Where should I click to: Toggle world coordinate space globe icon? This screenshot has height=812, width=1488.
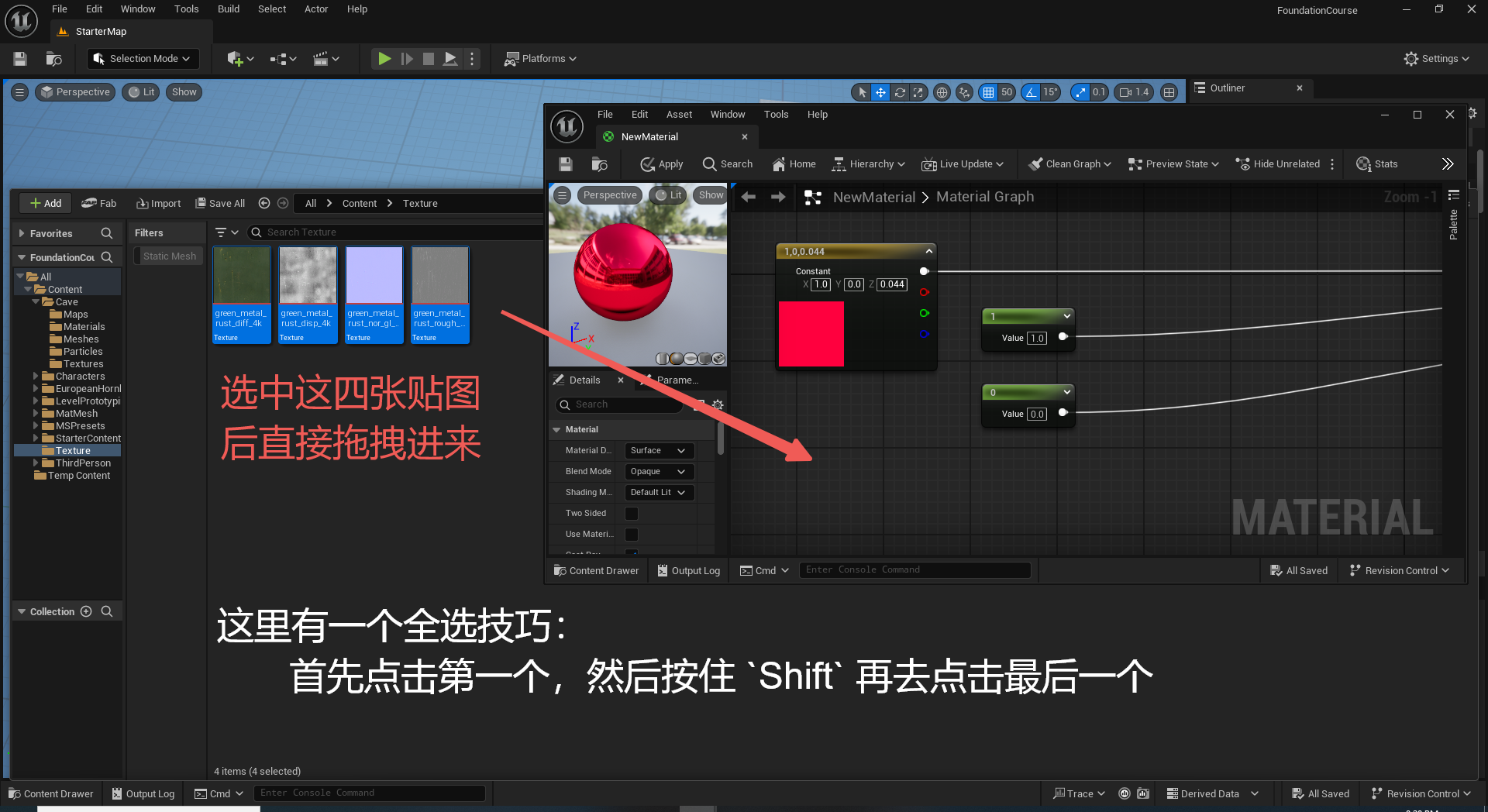pos(942,92)
